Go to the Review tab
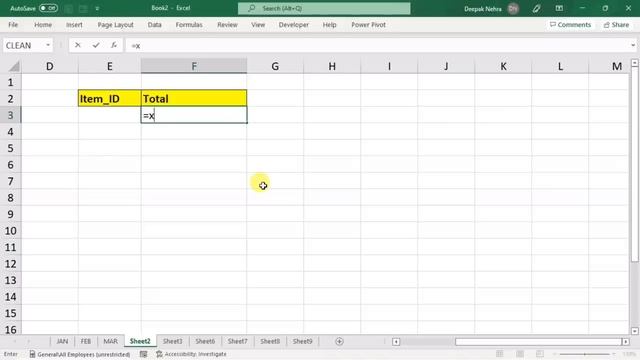This screenshot has height=360, width=640. (227, 25)
